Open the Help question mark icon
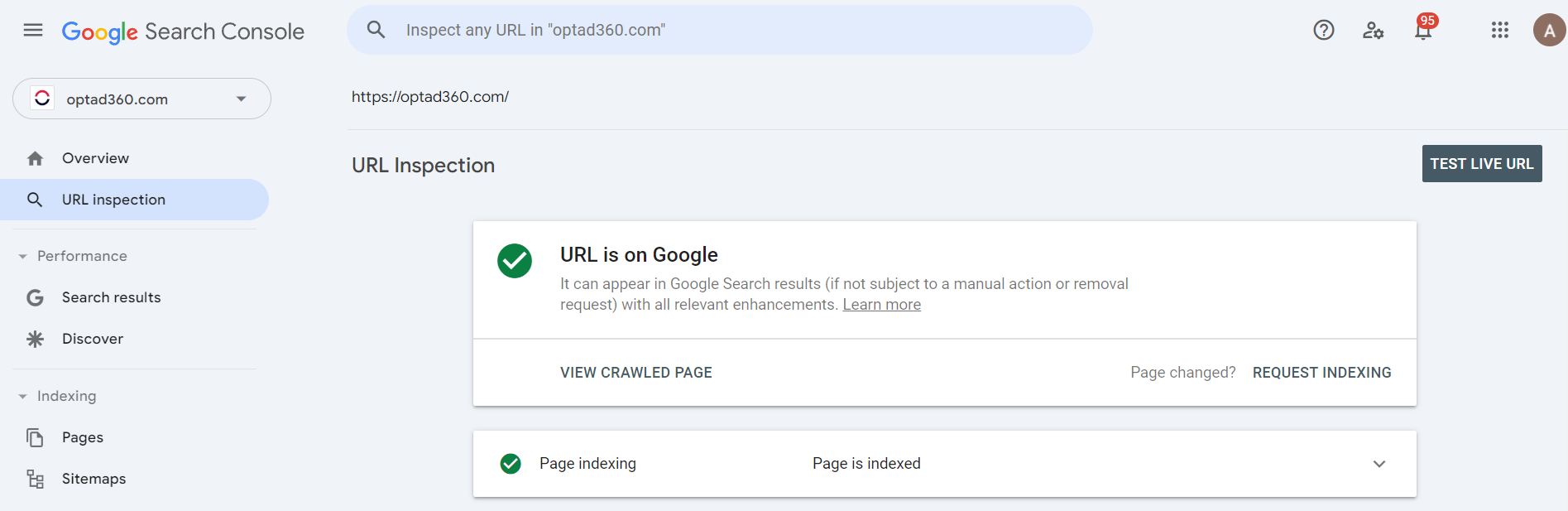 coord(1324,31)
